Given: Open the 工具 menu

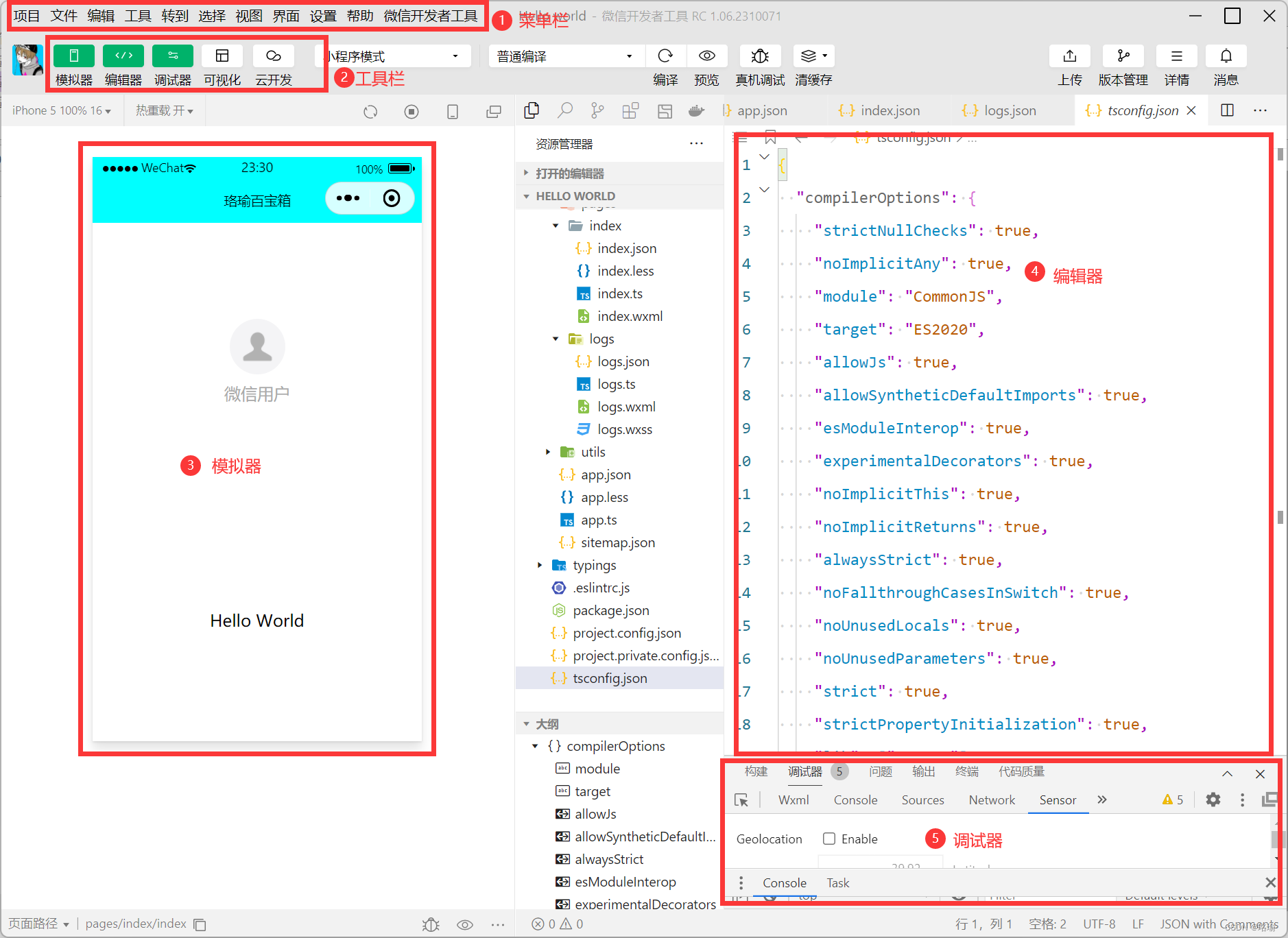Looking at the screenshot, I should tap(138, 16).
